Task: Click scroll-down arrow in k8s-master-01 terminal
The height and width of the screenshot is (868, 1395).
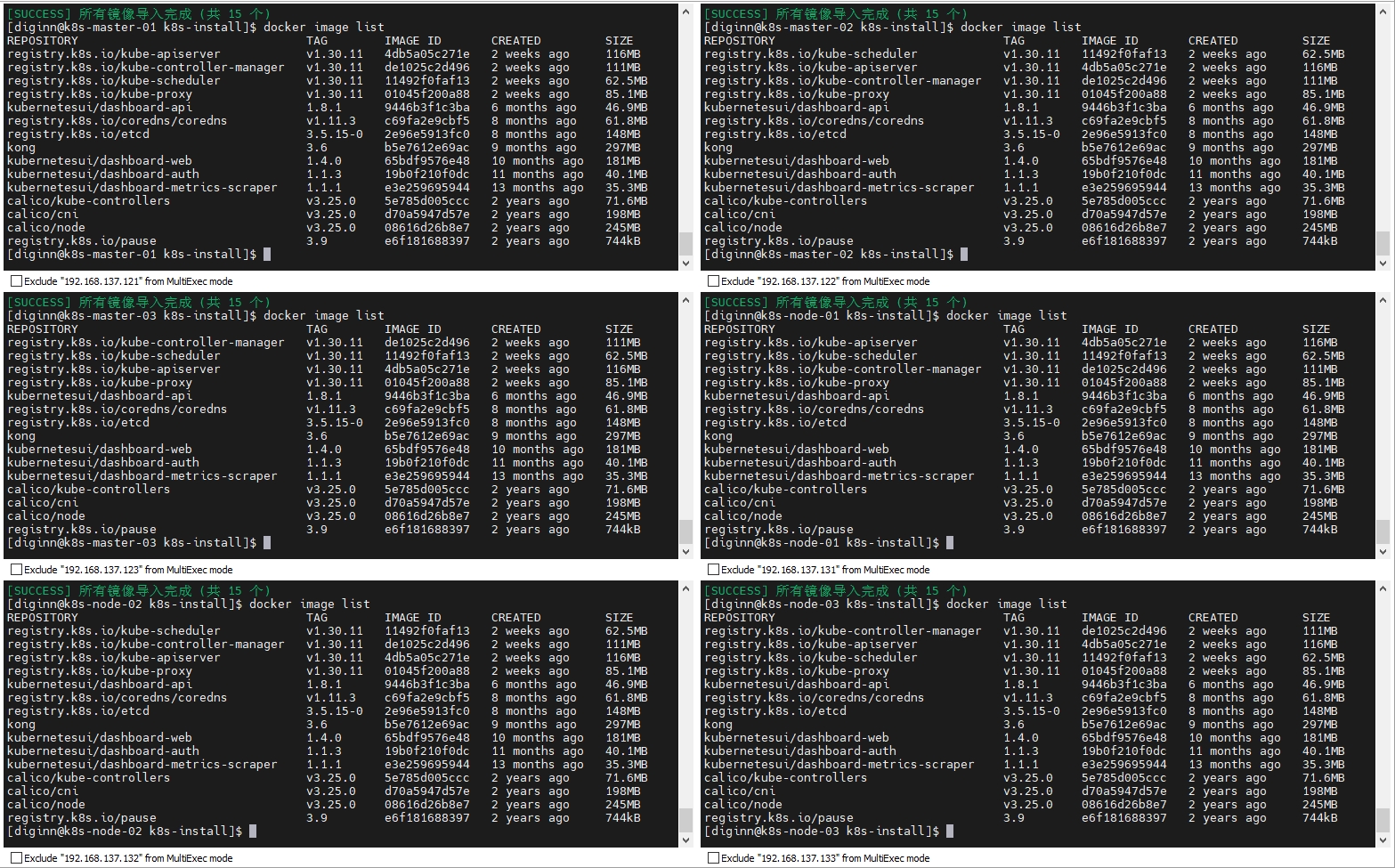Action: [685, 264]
